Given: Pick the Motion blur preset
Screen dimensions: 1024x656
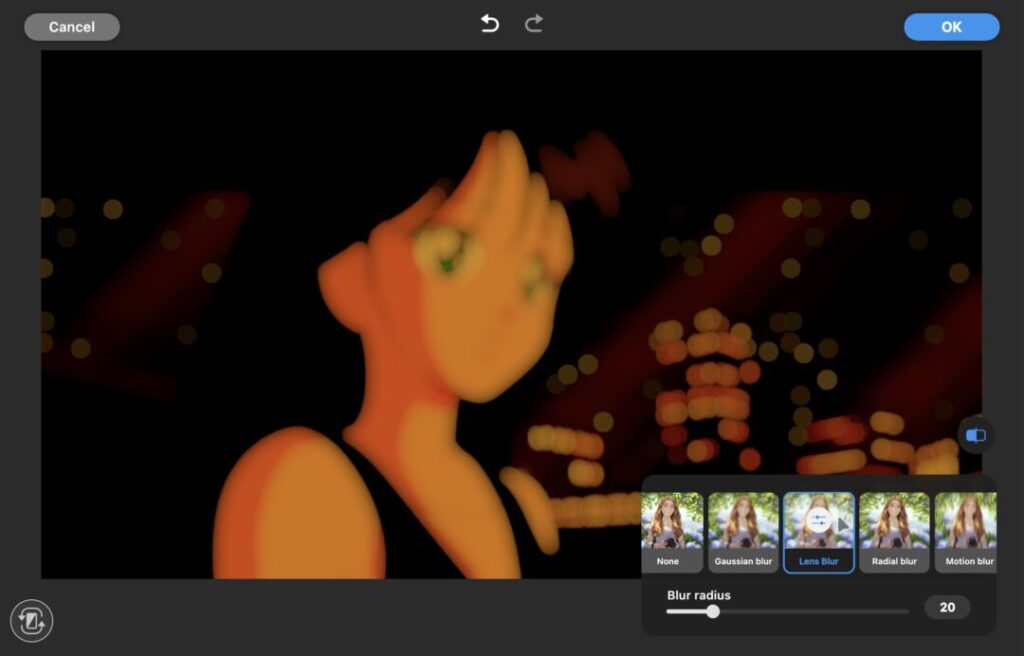Looking at the screenshot, I should click(x=968, y=531).
